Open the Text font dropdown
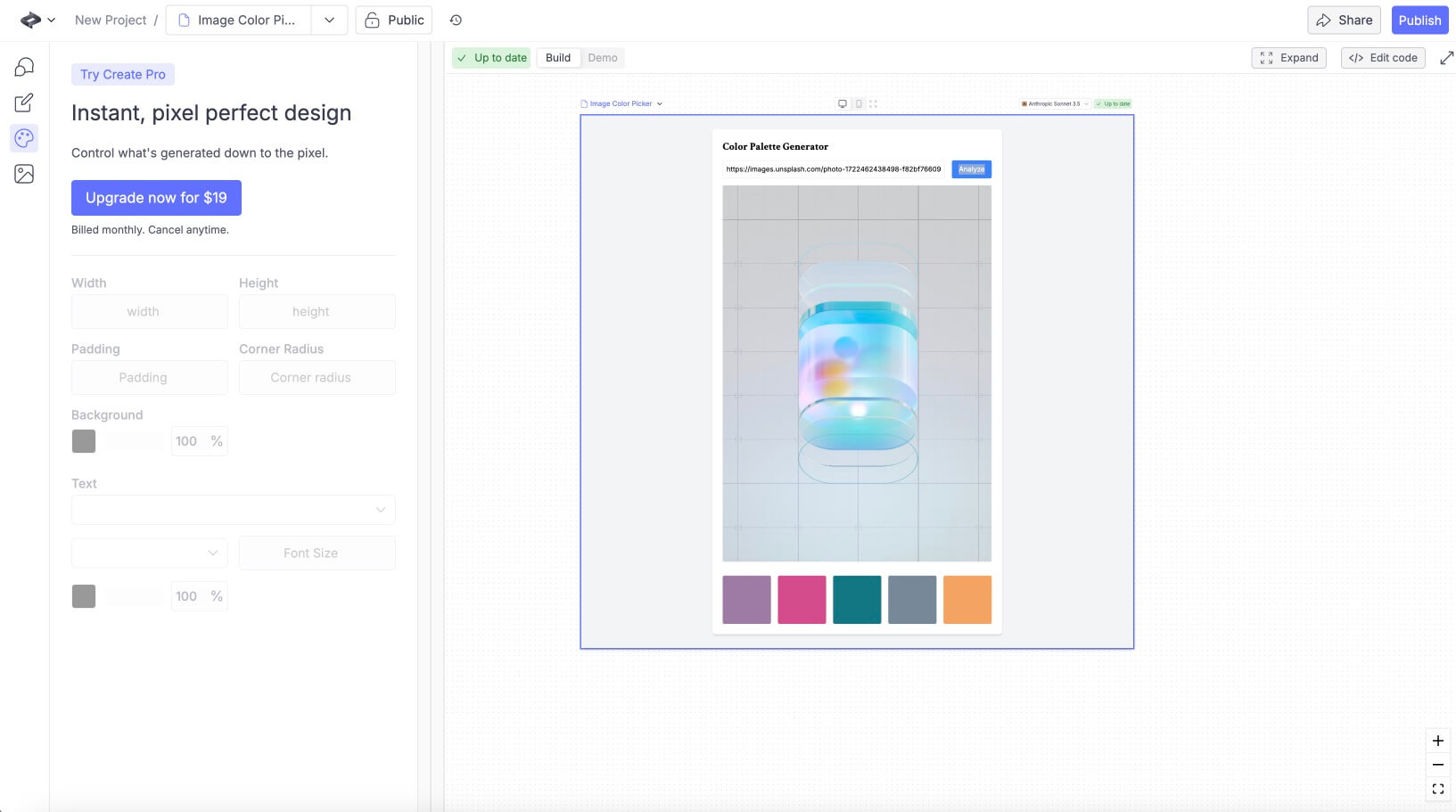This screenshot has width=1456, height=812. [233, 510]
